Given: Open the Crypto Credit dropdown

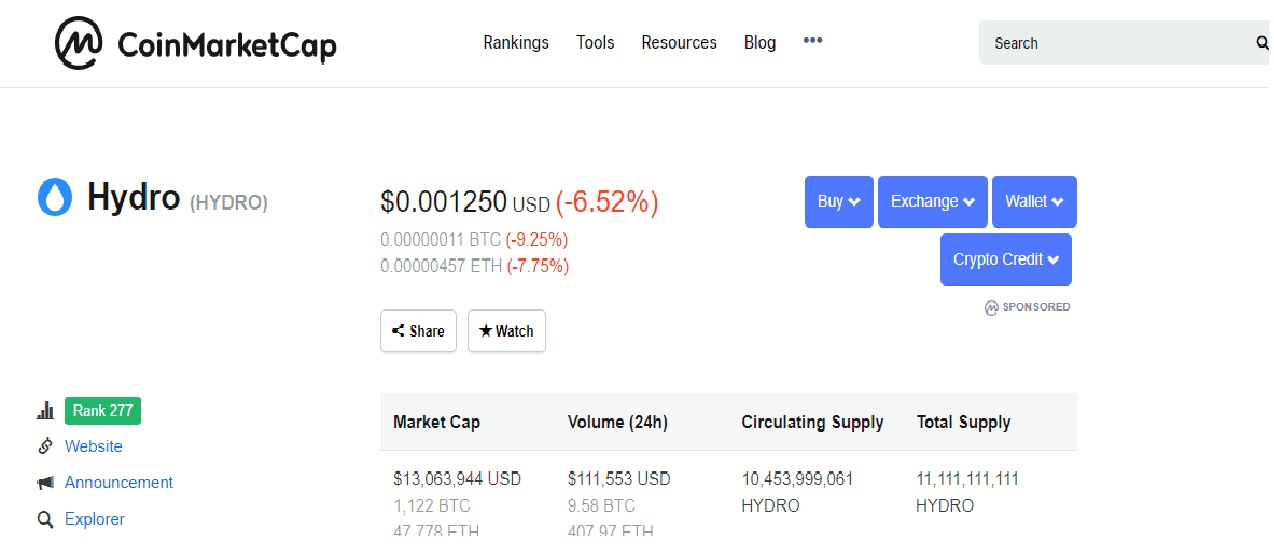Looking at the screenshot, I should coord(1005,260).
